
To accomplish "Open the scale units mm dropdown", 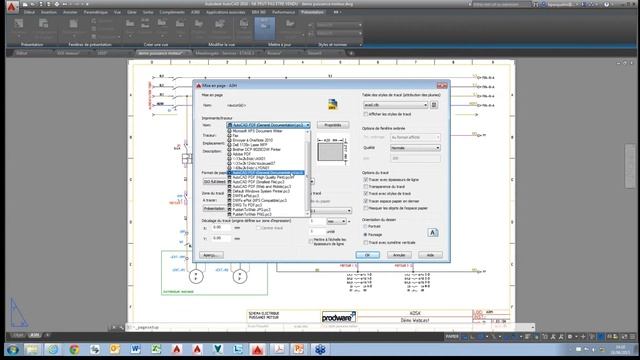I will tap(337, 221).
